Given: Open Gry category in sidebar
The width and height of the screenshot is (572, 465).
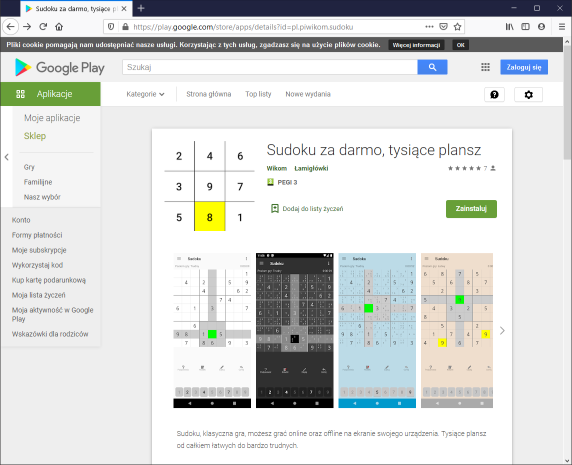Looking at the screenshot, I should coord(29,167).
